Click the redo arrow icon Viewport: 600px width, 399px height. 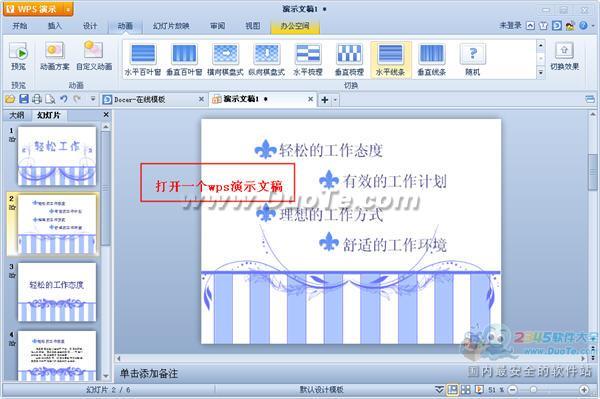pos(77,99)
